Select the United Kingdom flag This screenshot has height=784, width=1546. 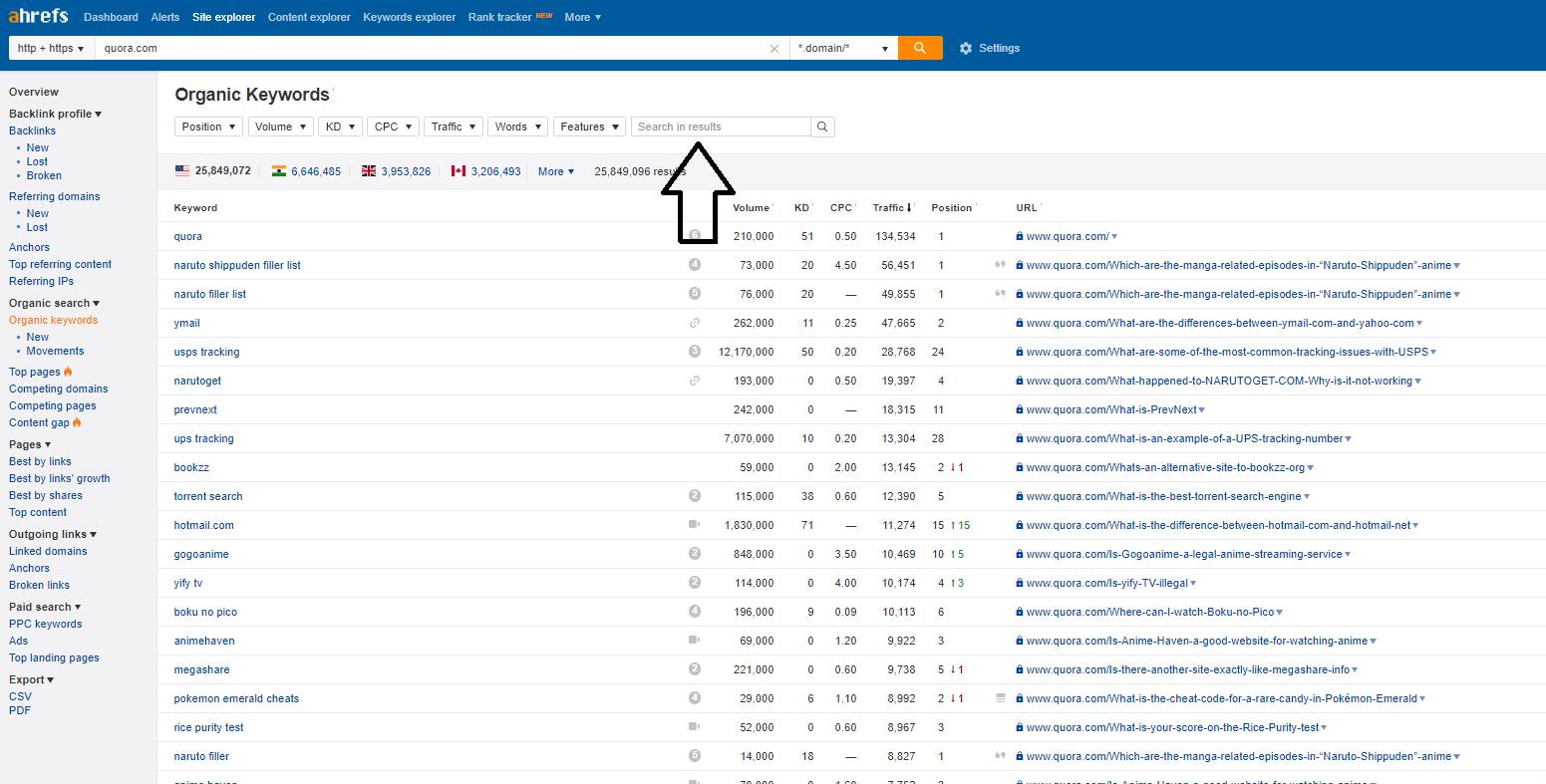pos(369,171)
